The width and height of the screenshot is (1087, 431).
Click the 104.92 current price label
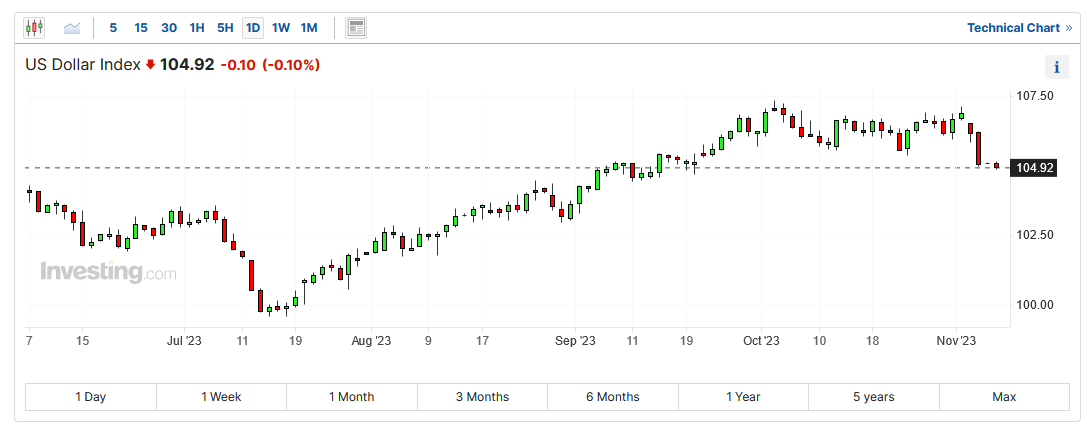click(1035, 167)
